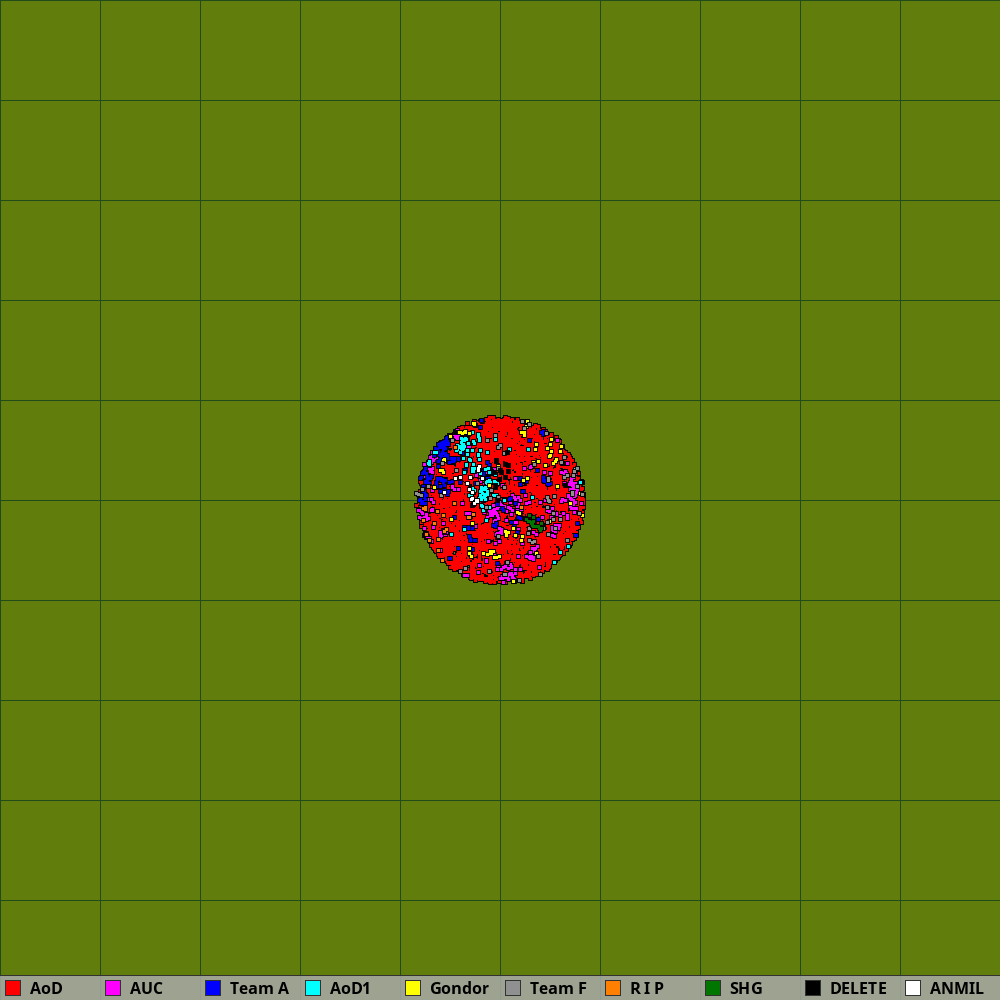The height and width of the screenshot is (1000, 1000).
Task: Click the Gondor team label
Action: (x=459, y=988)
